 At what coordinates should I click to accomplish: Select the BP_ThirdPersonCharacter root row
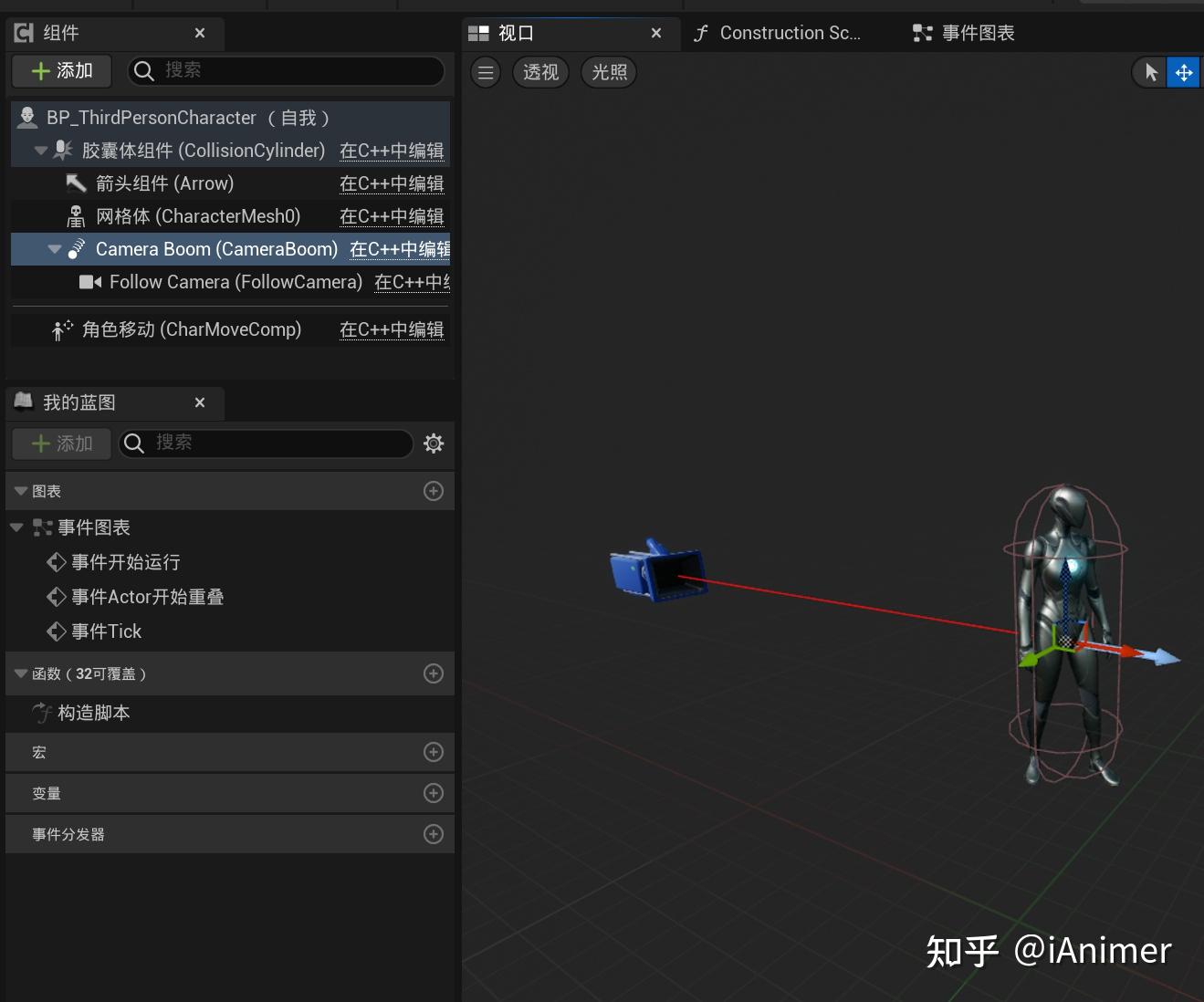pyautogui.click(x=230, y=118)
